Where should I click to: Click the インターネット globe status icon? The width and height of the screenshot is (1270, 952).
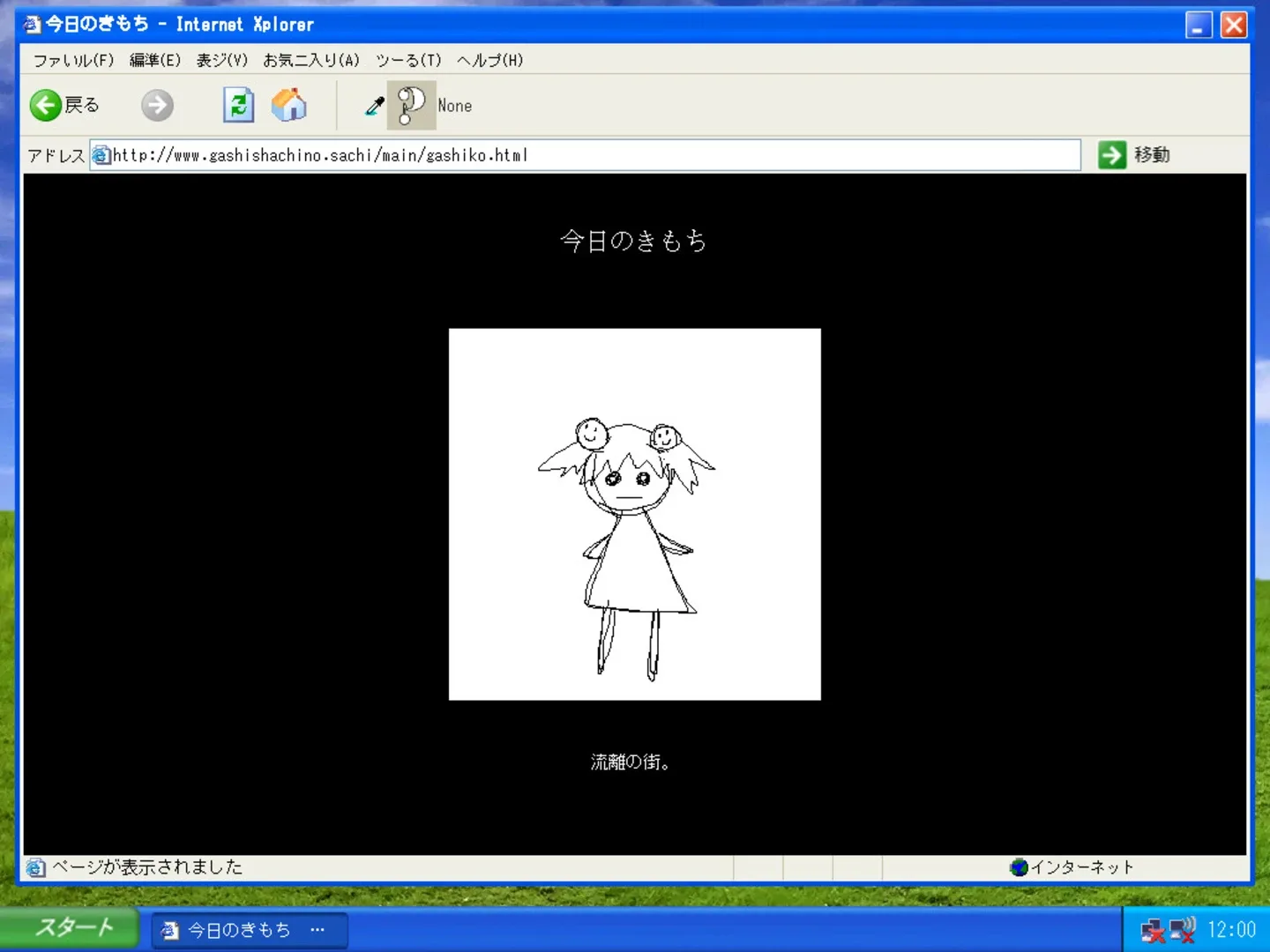click(1020, 867)
